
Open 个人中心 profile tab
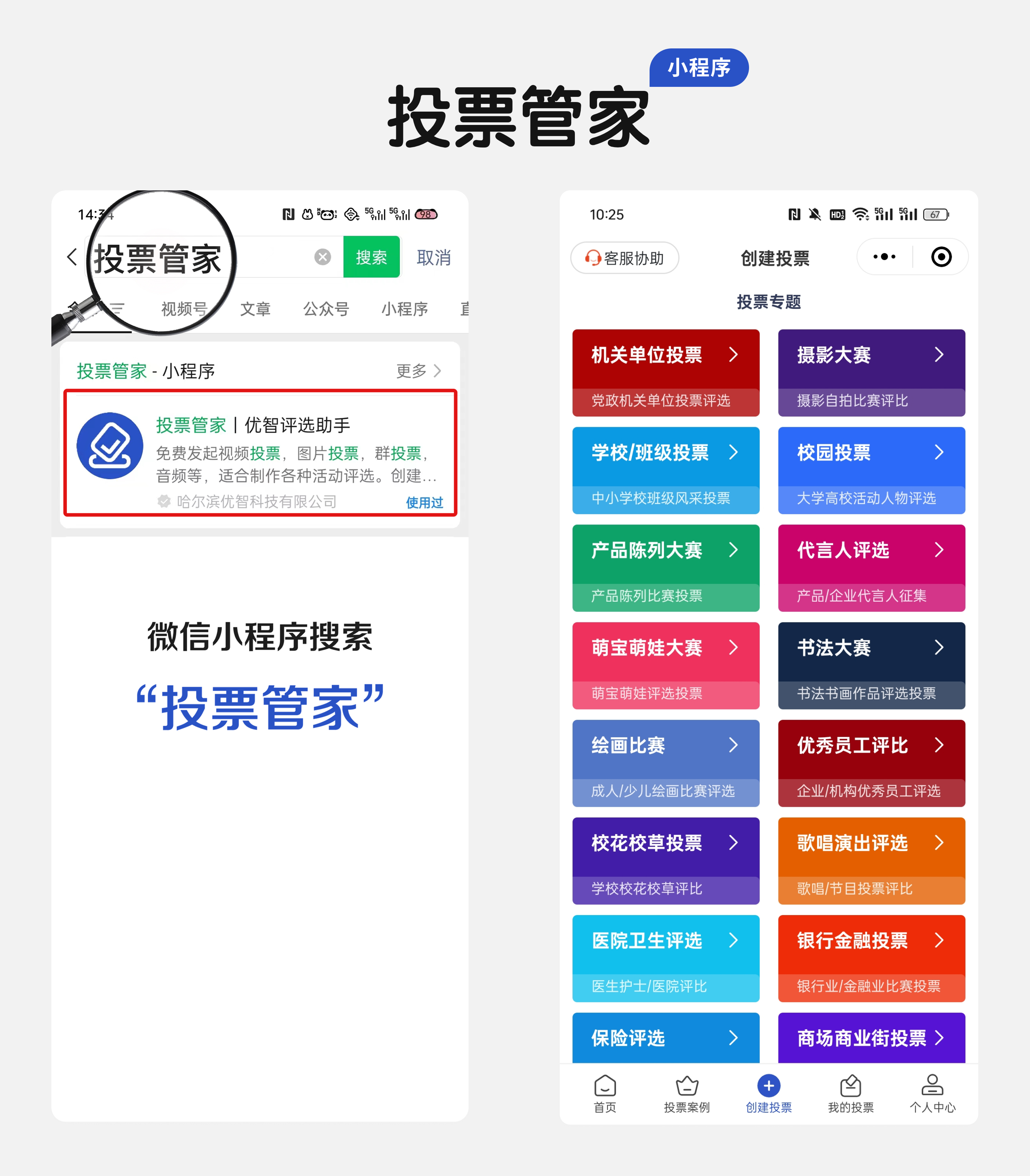point(932,1094)
